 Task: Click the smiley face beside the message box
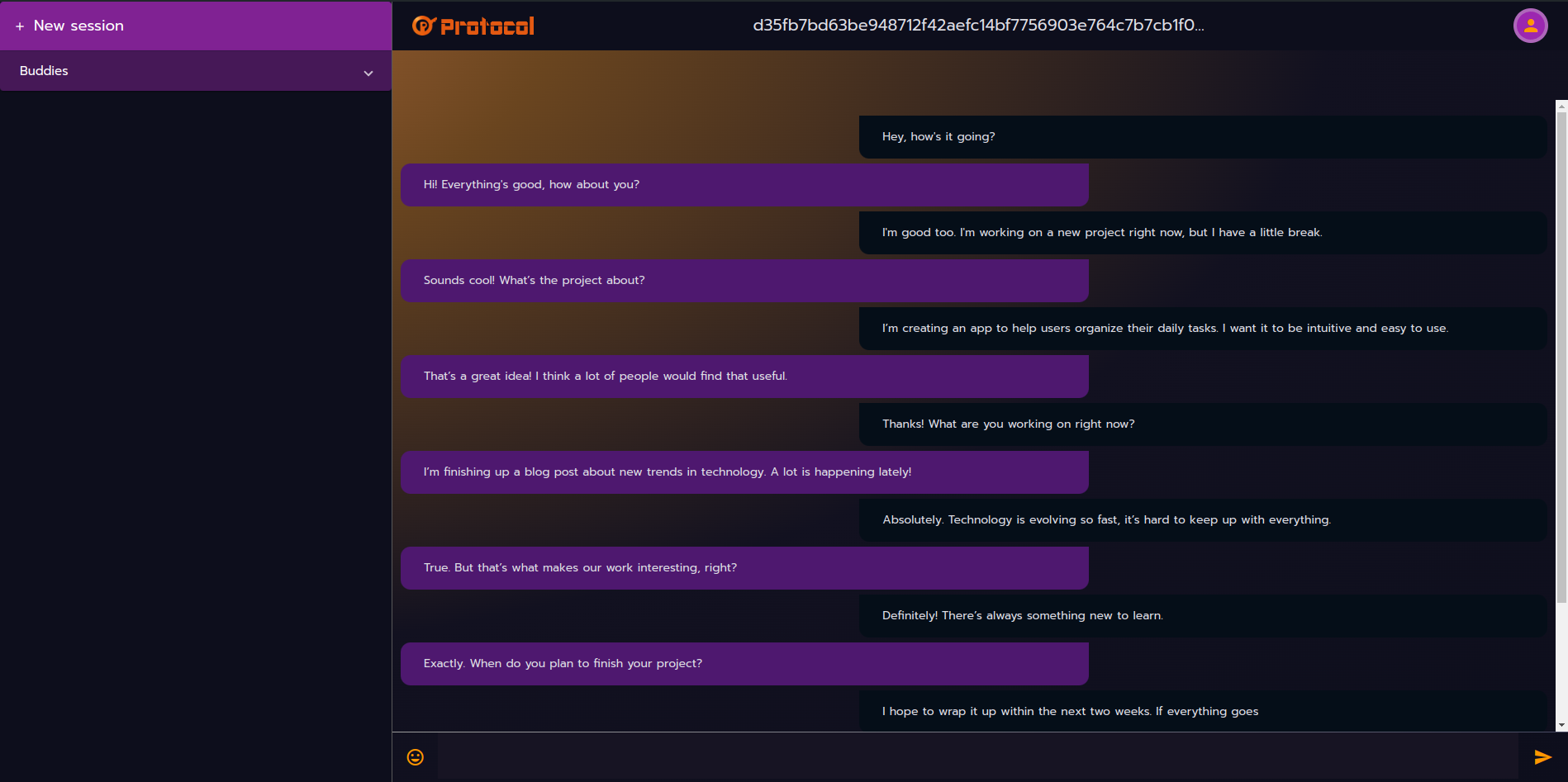point(414,756)
